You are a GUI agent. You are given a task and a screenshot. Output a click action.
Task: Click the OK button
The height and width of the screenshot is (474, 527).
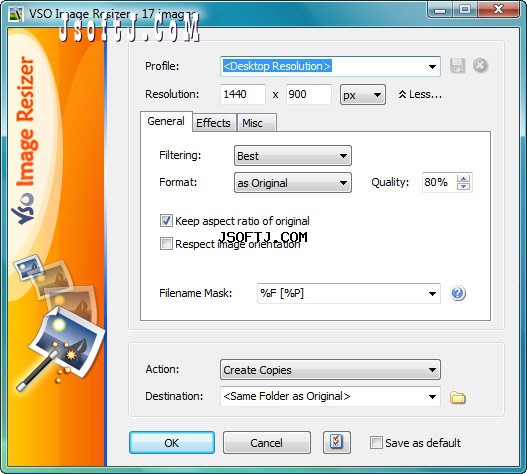pyautogui.click(x=172, y=442)
